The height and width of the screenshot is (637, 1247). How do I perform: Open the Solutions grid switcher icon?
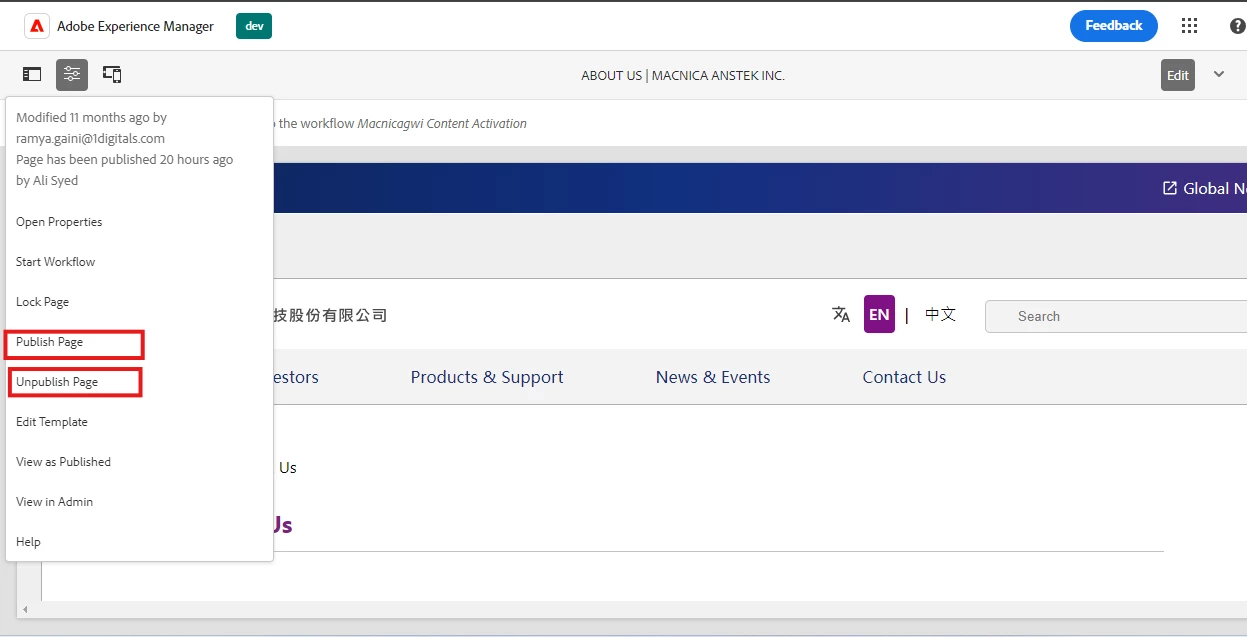[1189, 26]
